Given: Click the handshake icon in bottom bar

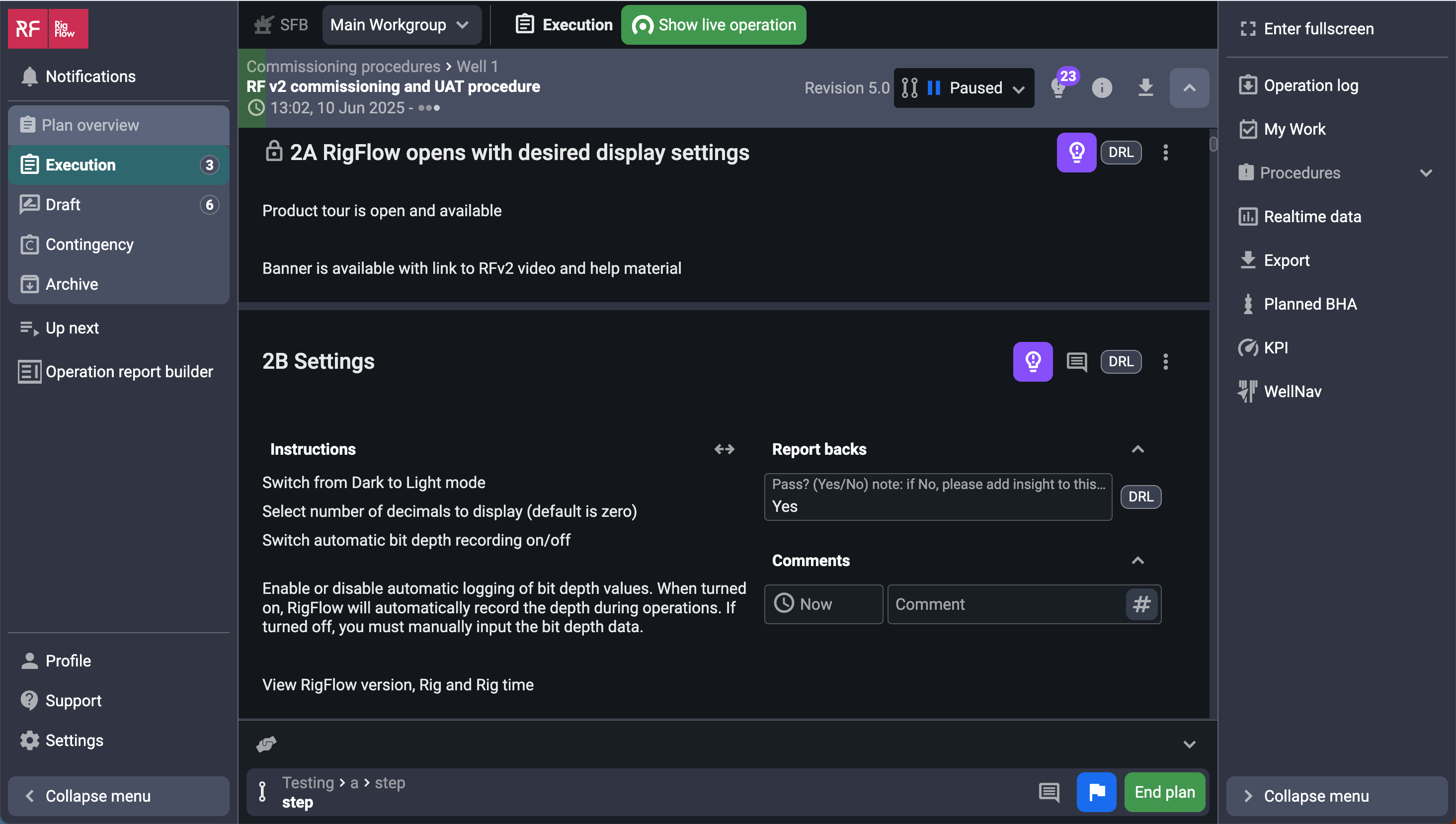Looking at the screenshot, I should tap(266, 743).
